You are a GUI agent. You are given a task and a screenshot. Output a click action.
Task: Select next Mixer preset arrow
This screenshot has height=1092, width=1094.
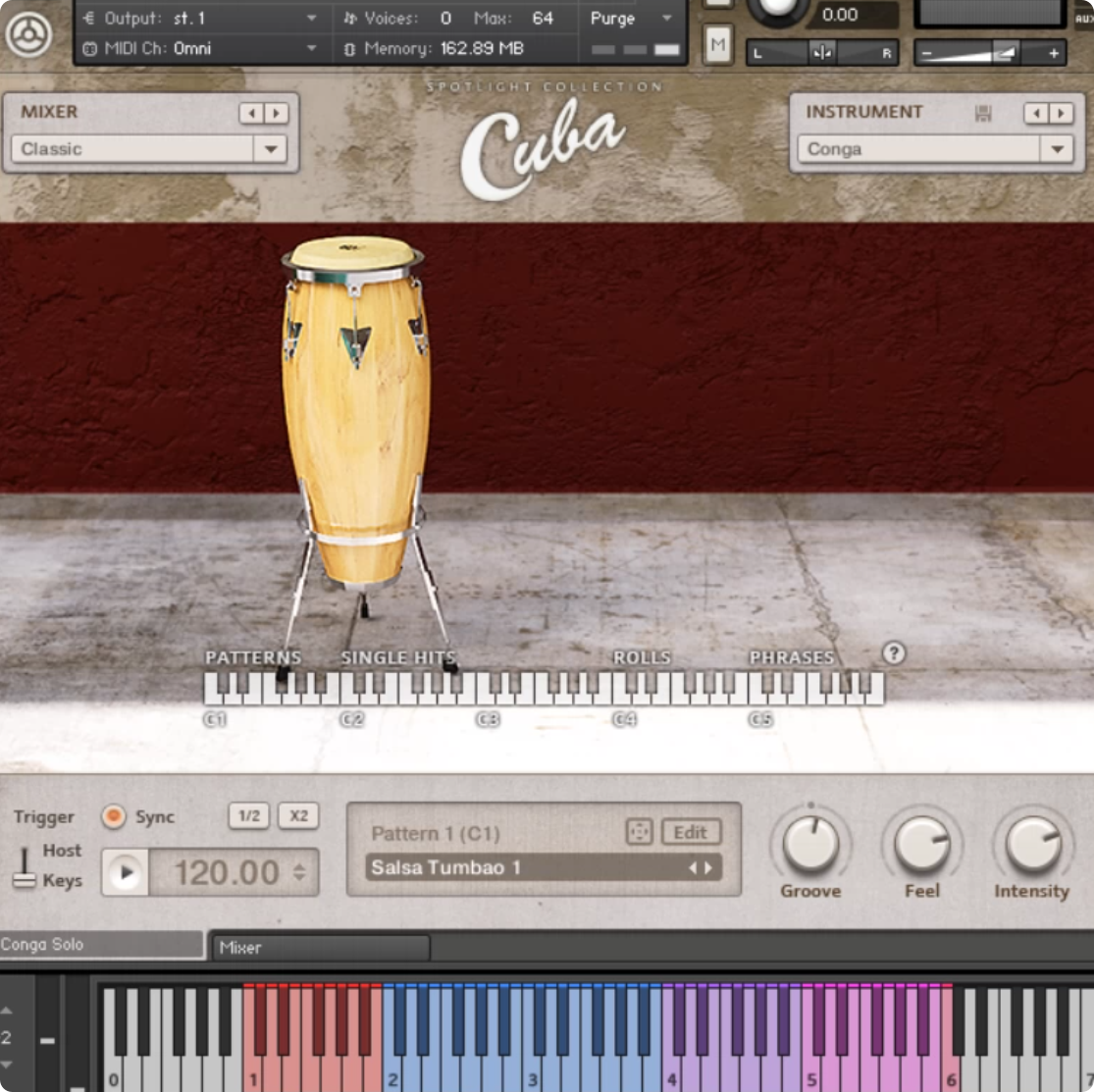point(277,113)
